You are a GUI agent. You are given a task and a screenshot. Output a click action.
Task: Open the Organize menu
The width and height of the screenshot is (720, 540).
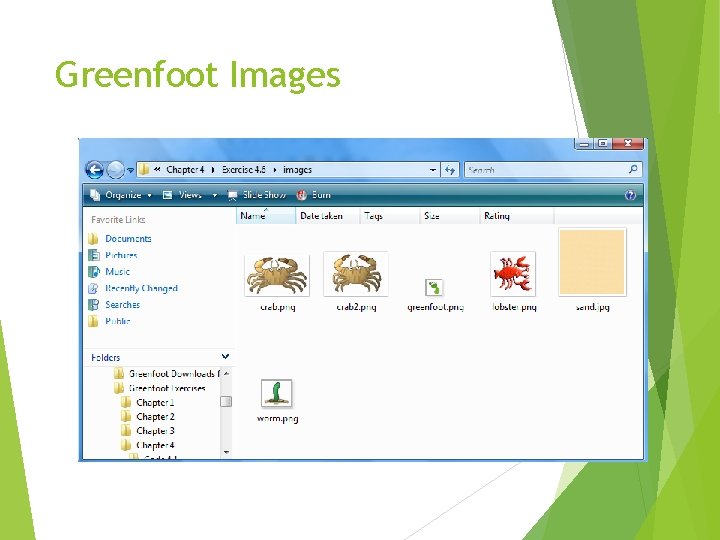coord(120,195)
